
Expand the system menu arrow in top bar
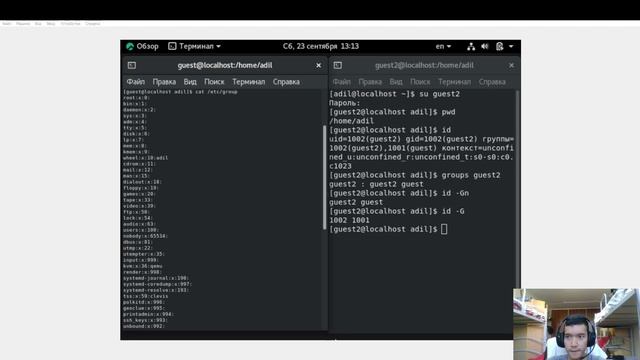click(511, 47)
